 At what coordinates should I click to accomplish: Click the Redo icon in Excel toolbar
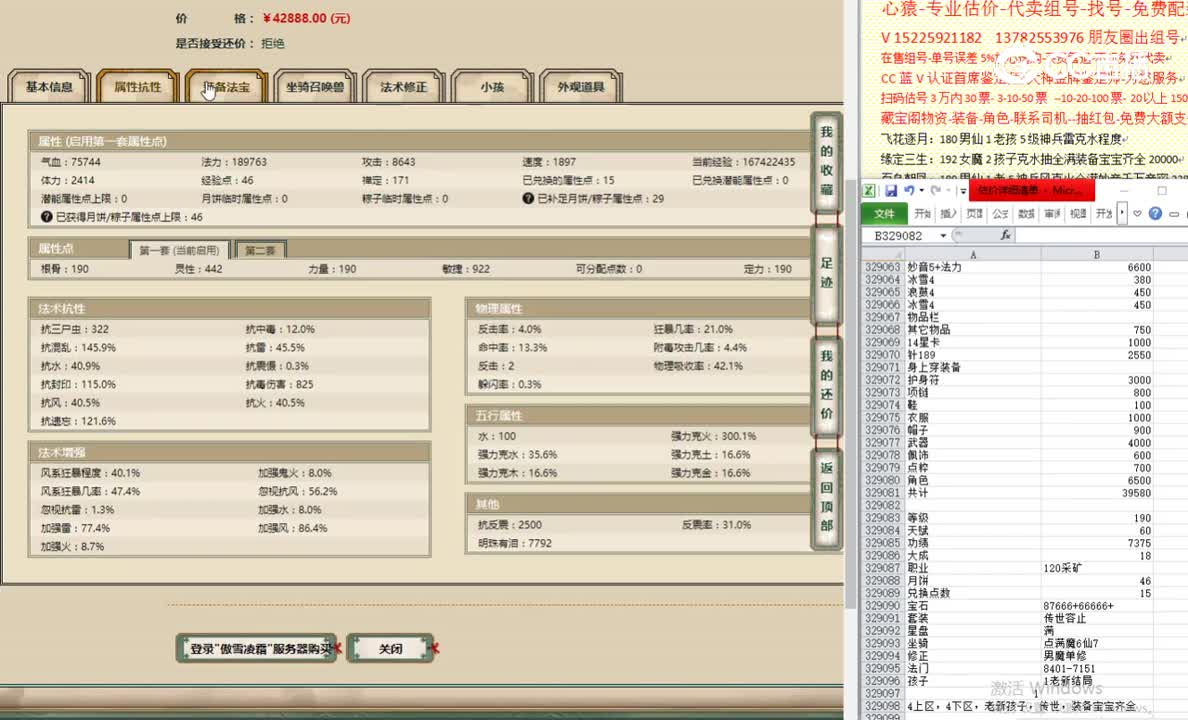pos(936,191)
